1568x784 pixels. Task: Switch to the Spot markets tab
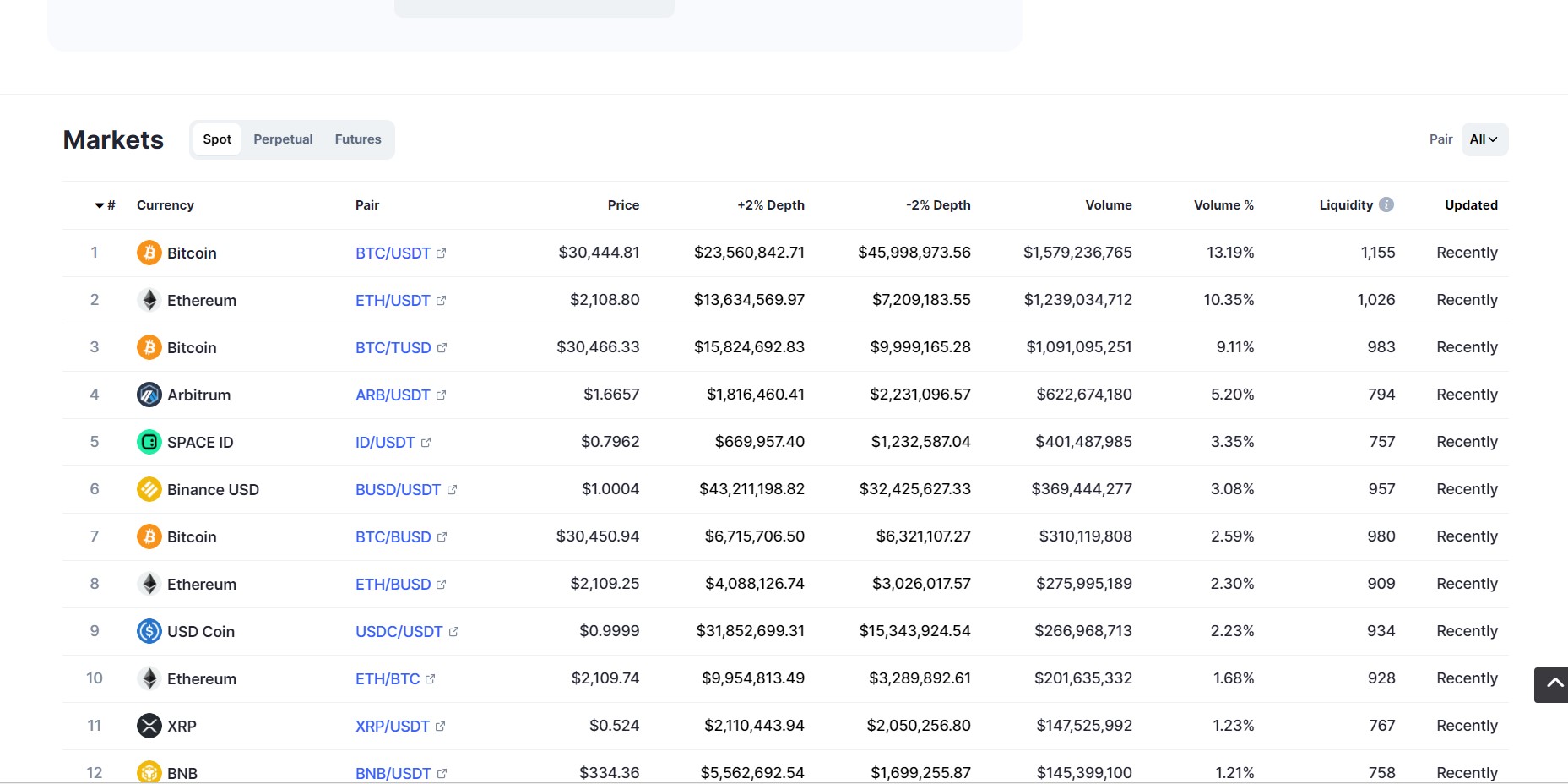coord(217,139)
